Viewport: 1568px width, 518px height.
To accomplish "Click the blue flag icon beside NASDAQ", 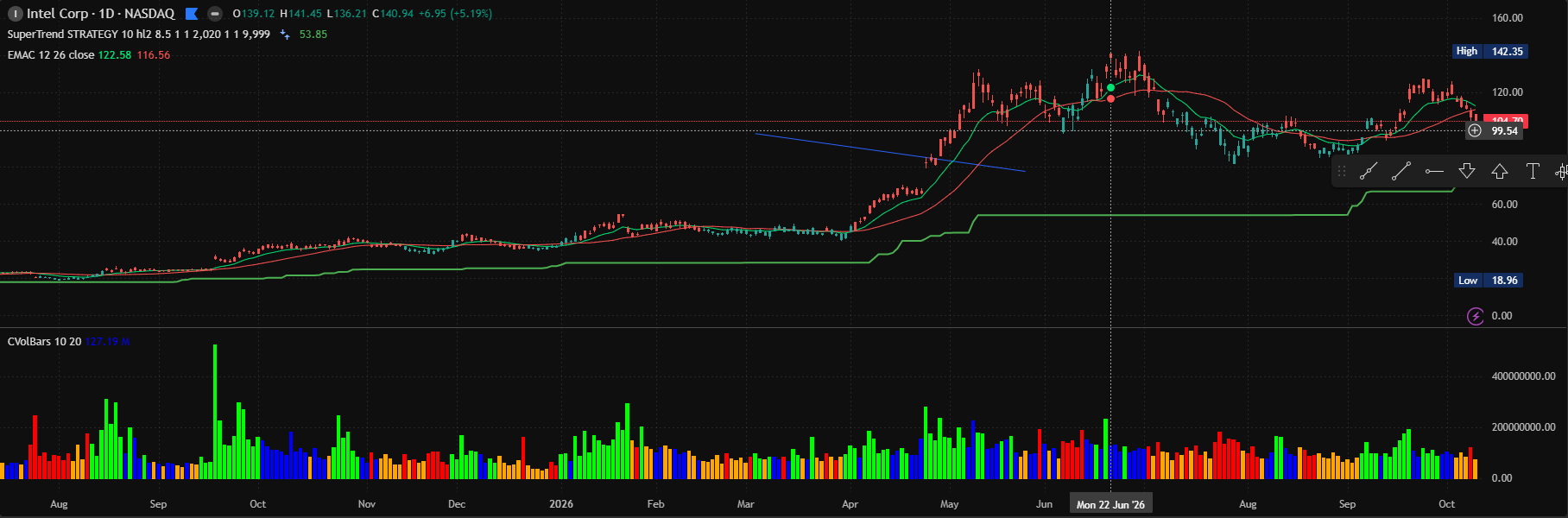I will 192,14.
